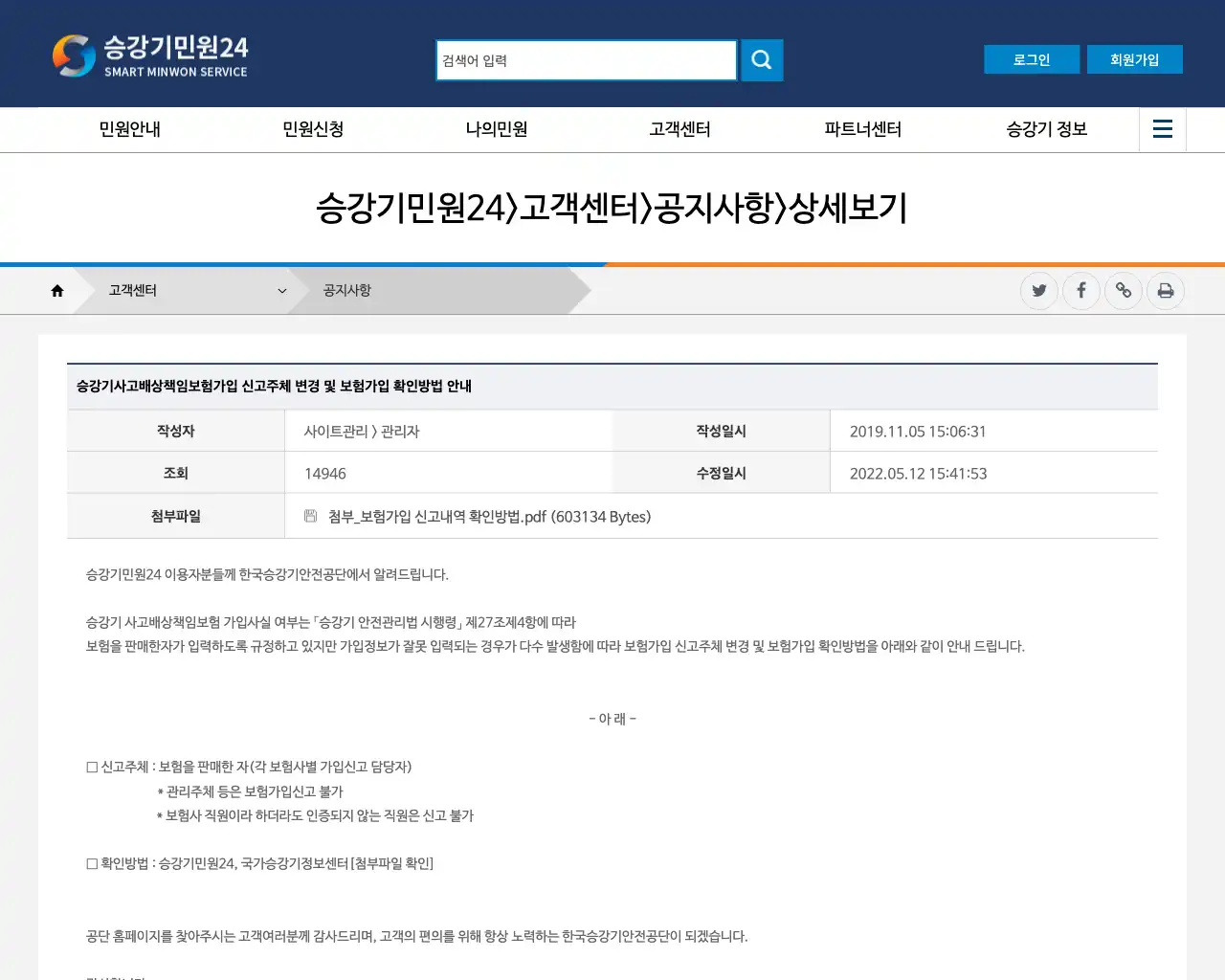Go to home via house icon
The width and height of the screenshot is (1225, 980).
coord(57,291)
